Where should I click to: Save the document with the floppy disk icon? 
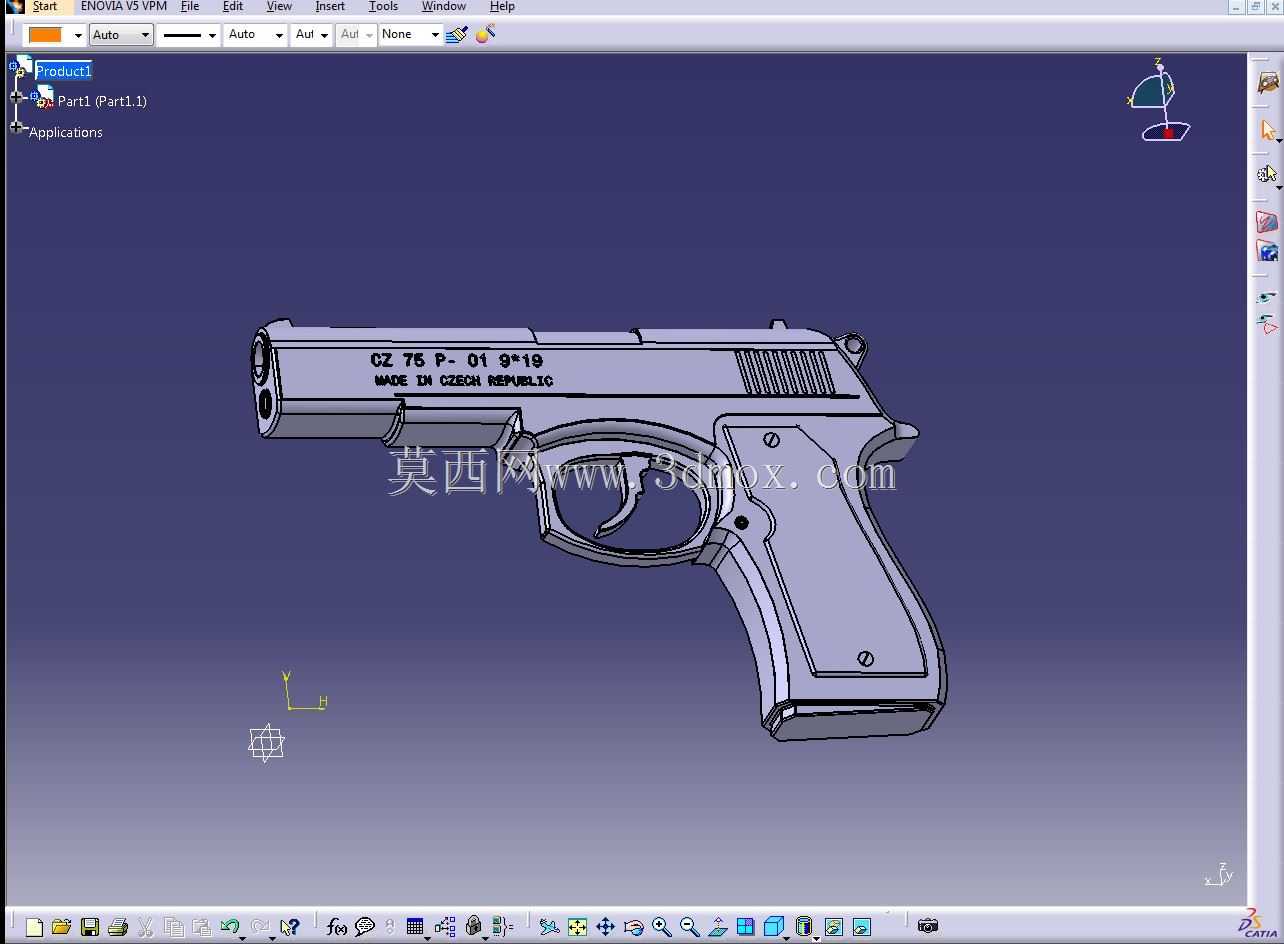(90, 927)
